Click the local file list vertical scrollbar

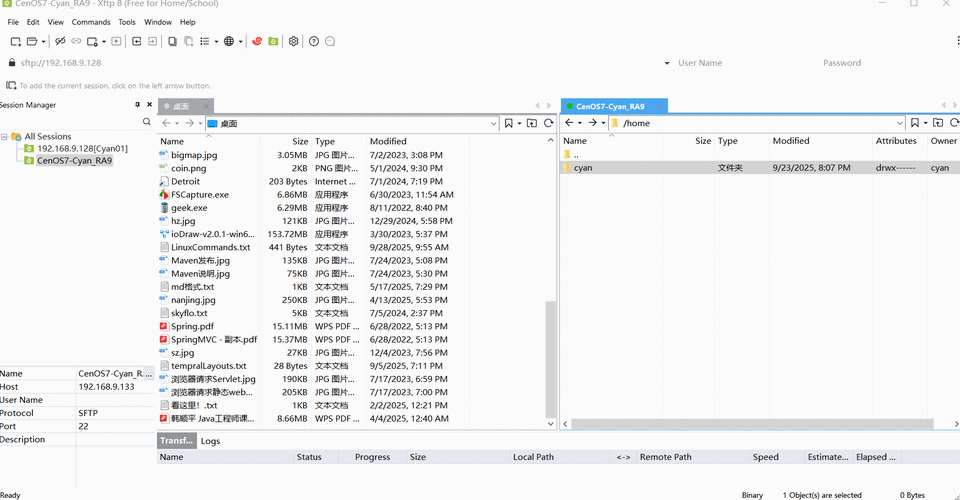(x=550, y=360)
